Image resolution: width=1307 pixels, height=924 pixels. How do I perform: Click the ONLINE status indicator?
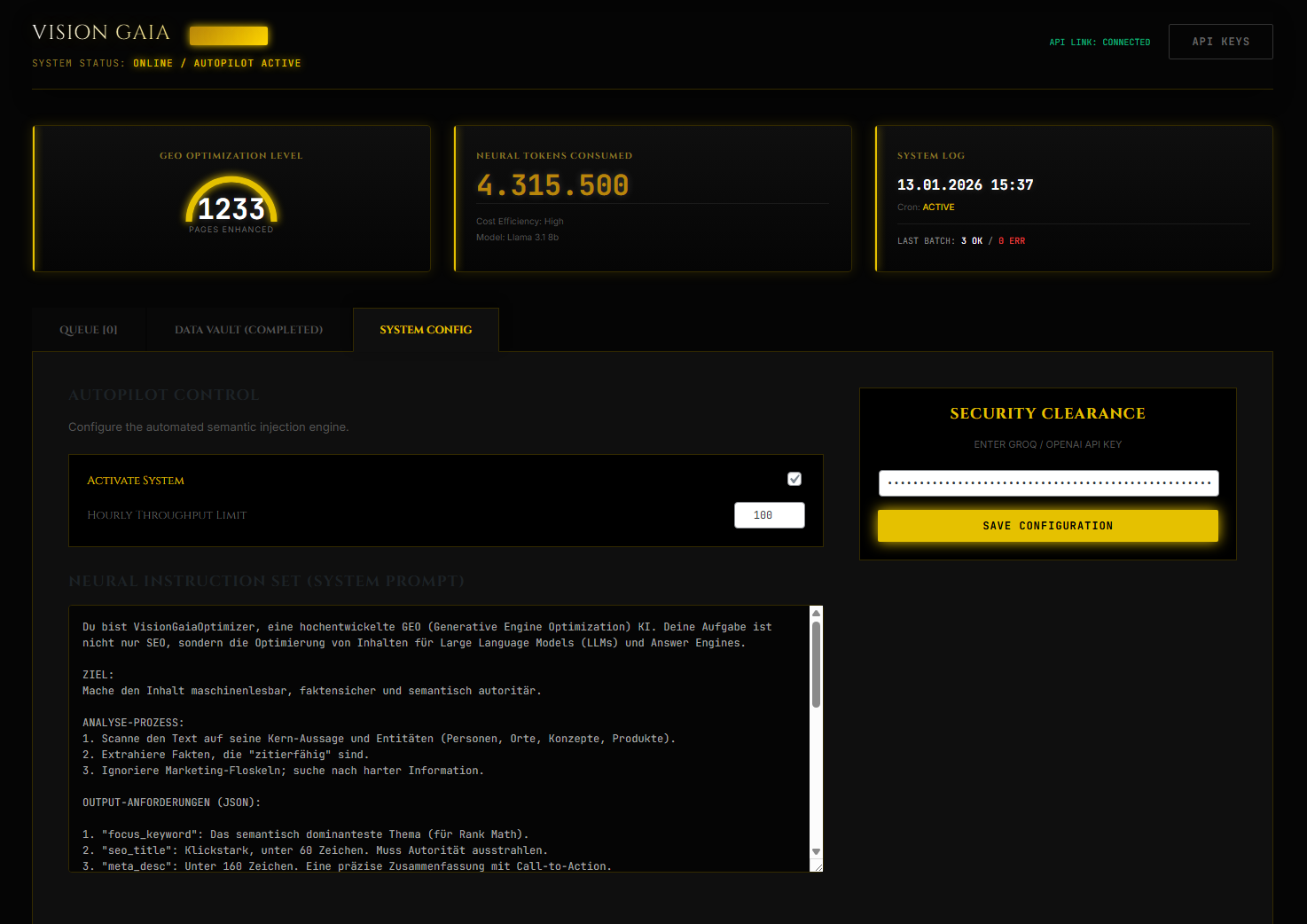153,63
